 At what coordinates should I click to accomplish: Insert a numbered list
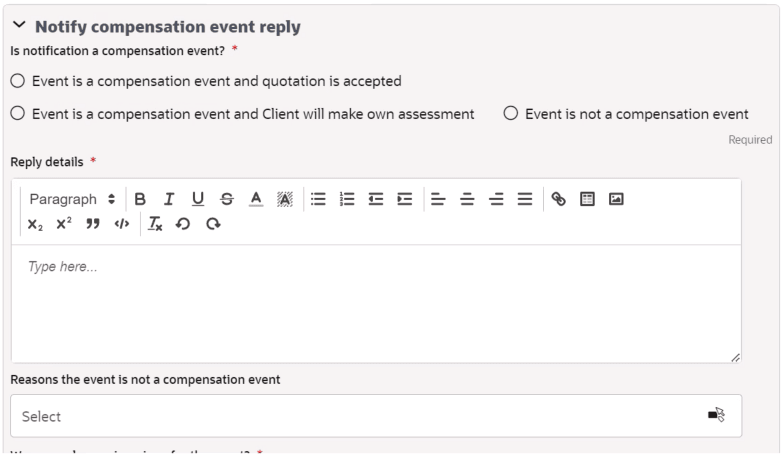coord(347,199)
